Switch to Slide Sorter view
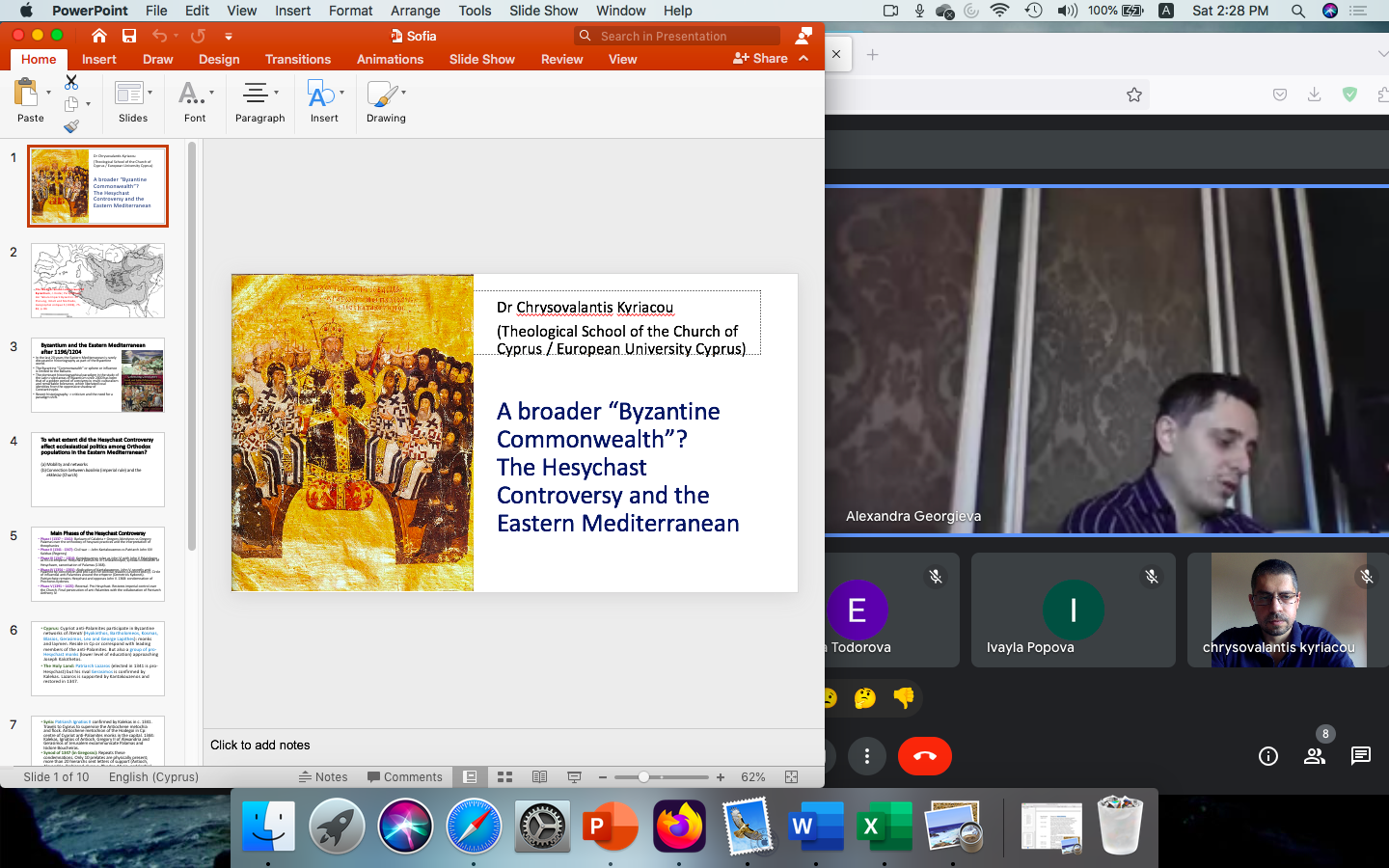Viewport: 1389px width, 868px height. pos(504,776)
